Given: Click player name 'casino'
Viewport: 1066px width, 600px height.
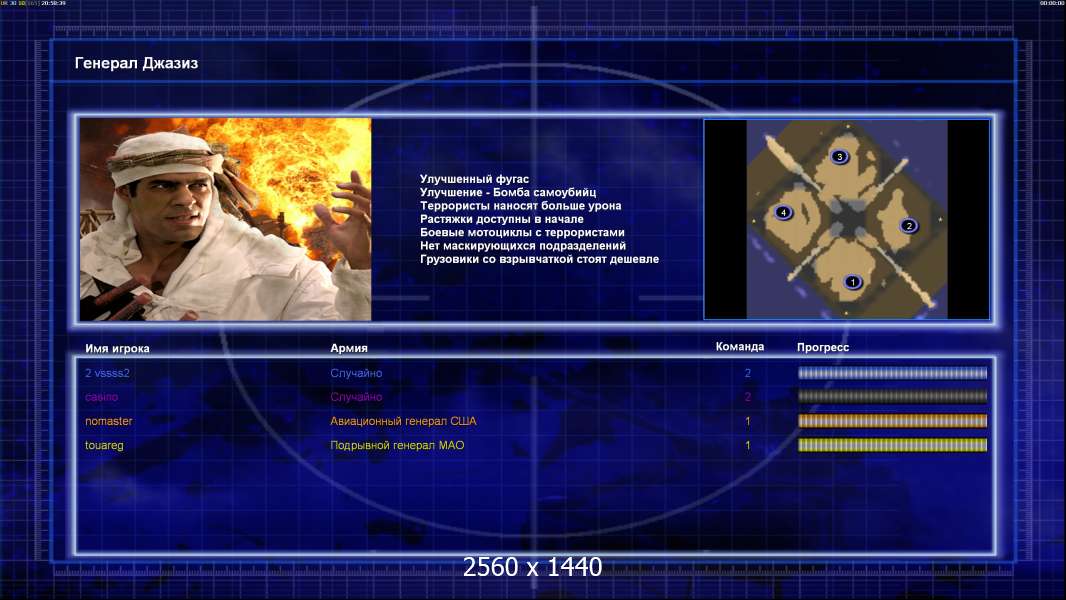Looking at the screenshot, I should click(x=101, y=397).
